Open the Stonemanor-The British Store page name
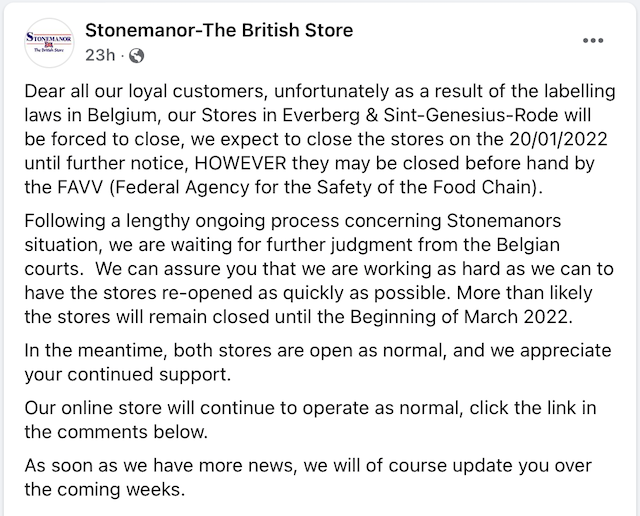The image size is (640, 516). (x=219, y=30)
